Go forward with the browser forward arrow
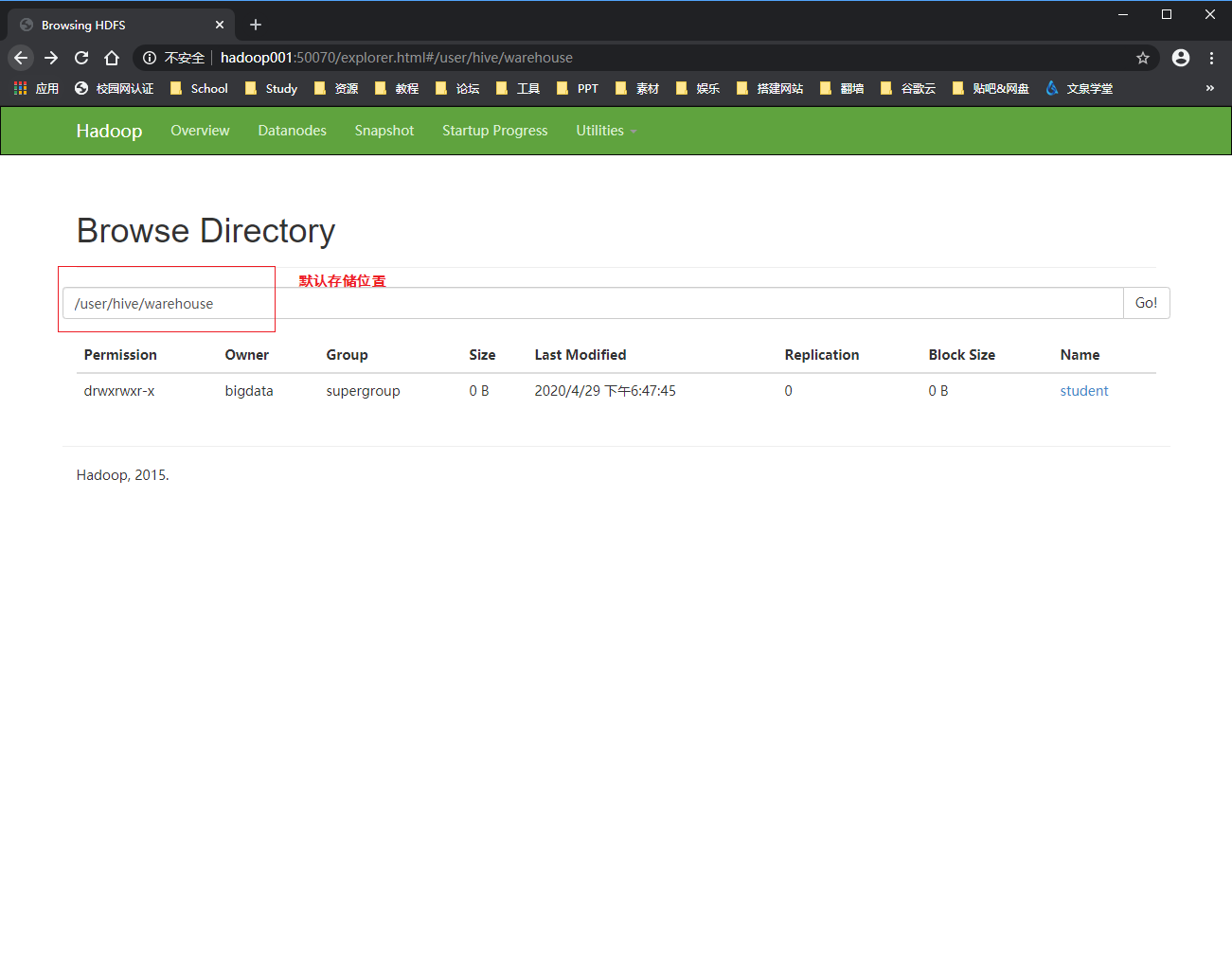 (51, 58)
